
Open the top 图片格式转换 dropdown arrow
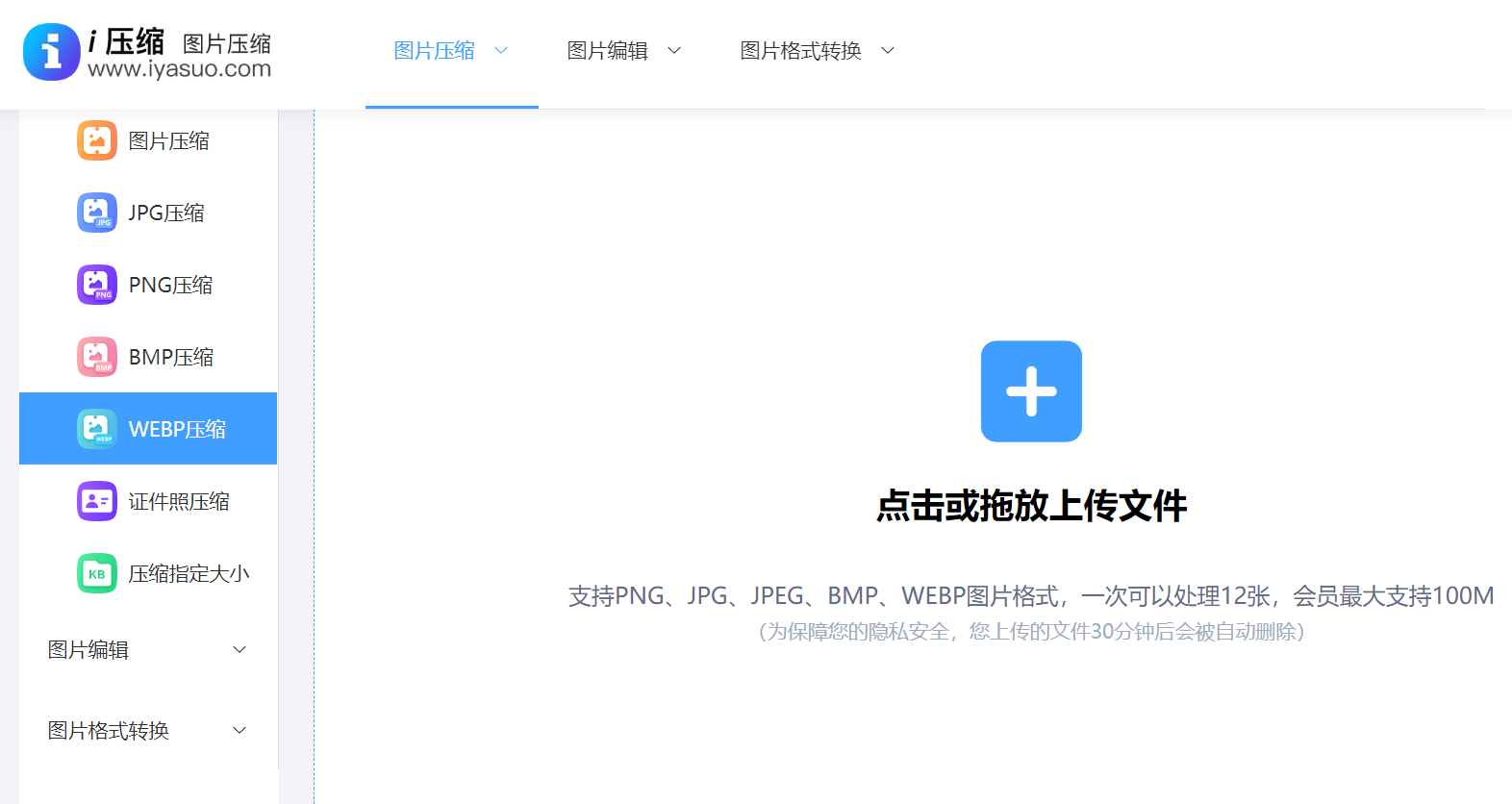[x=888, y=51]
